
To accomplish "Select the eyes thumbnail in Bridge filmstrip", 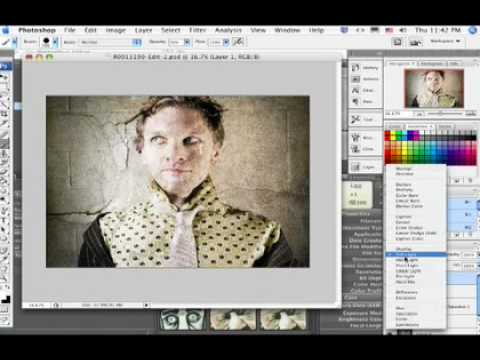I will [182, 319].
